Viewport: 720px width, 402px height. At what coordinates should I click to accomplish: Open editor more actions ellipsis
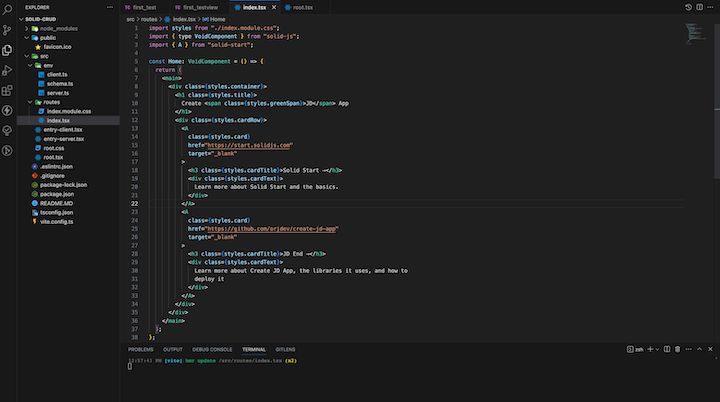[710, 7]
